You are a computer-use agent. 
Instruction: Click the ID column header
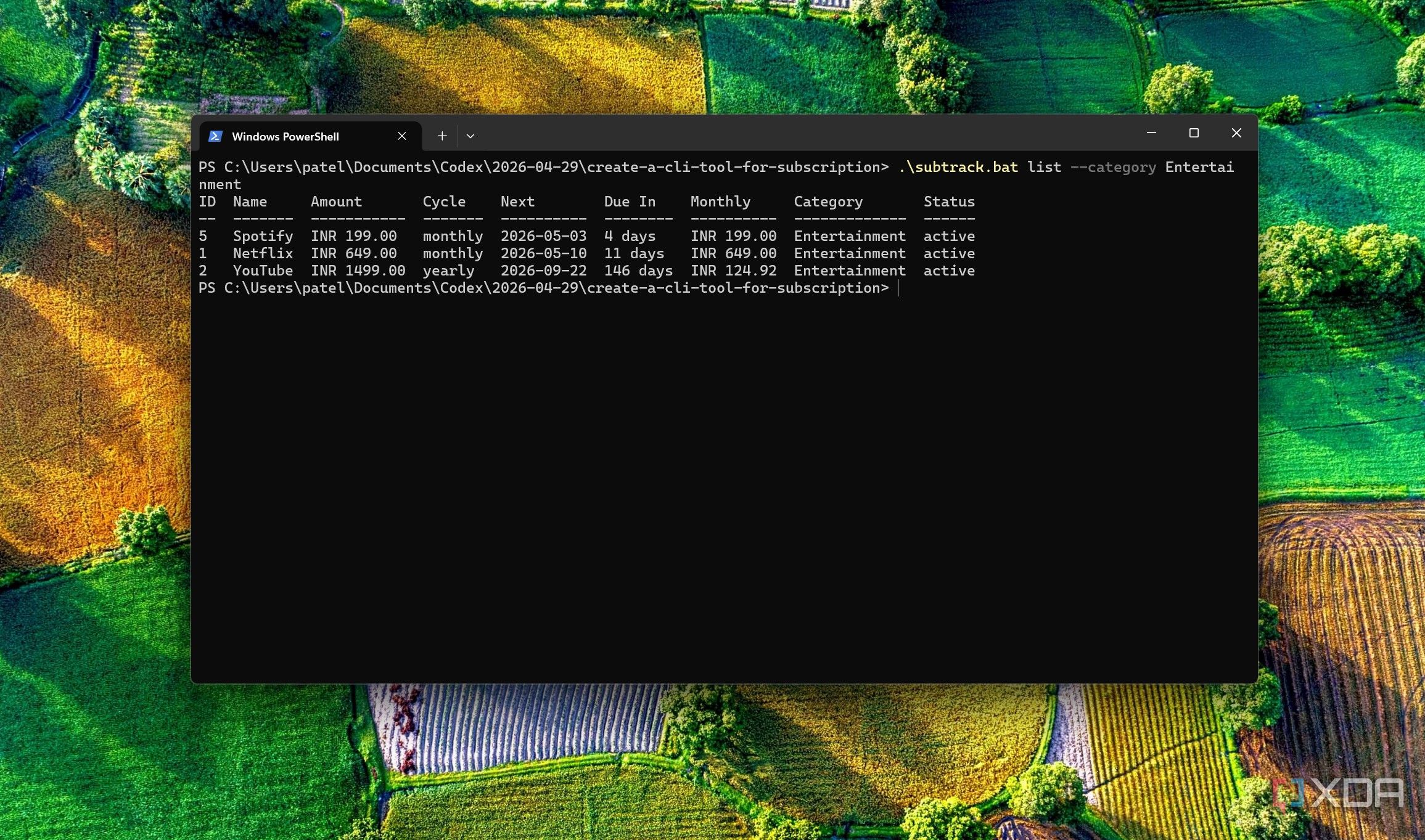pos(207,202)
